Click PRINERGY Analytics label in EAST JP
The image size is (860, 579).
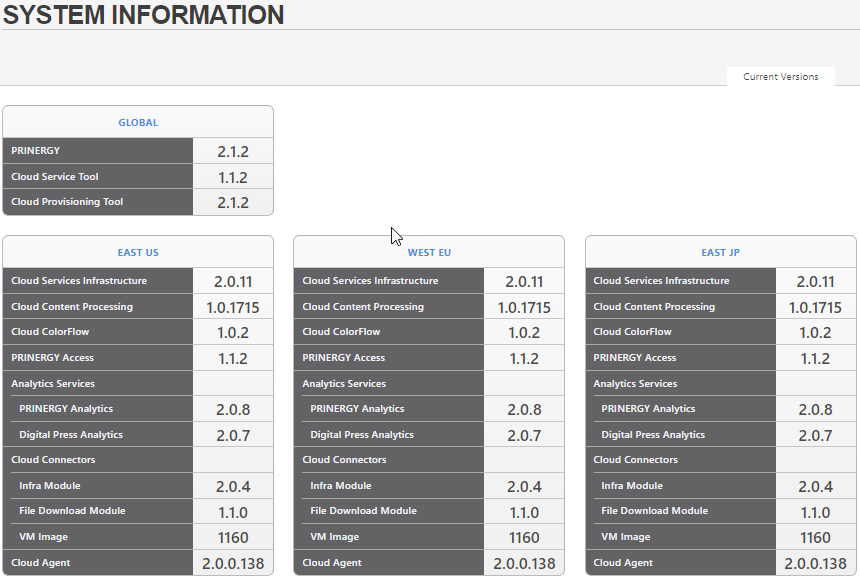point(648,408)
